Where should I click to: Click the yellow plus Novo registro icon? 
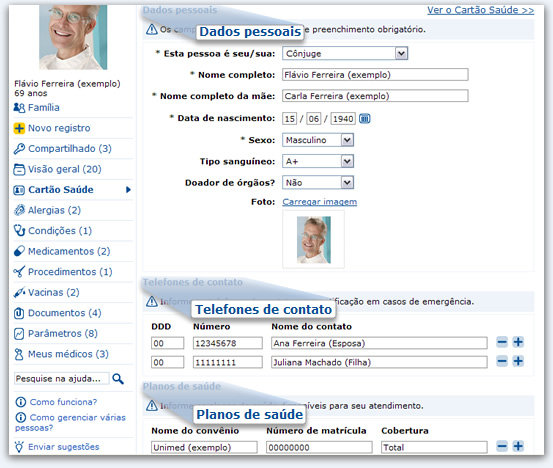(19, 128)
